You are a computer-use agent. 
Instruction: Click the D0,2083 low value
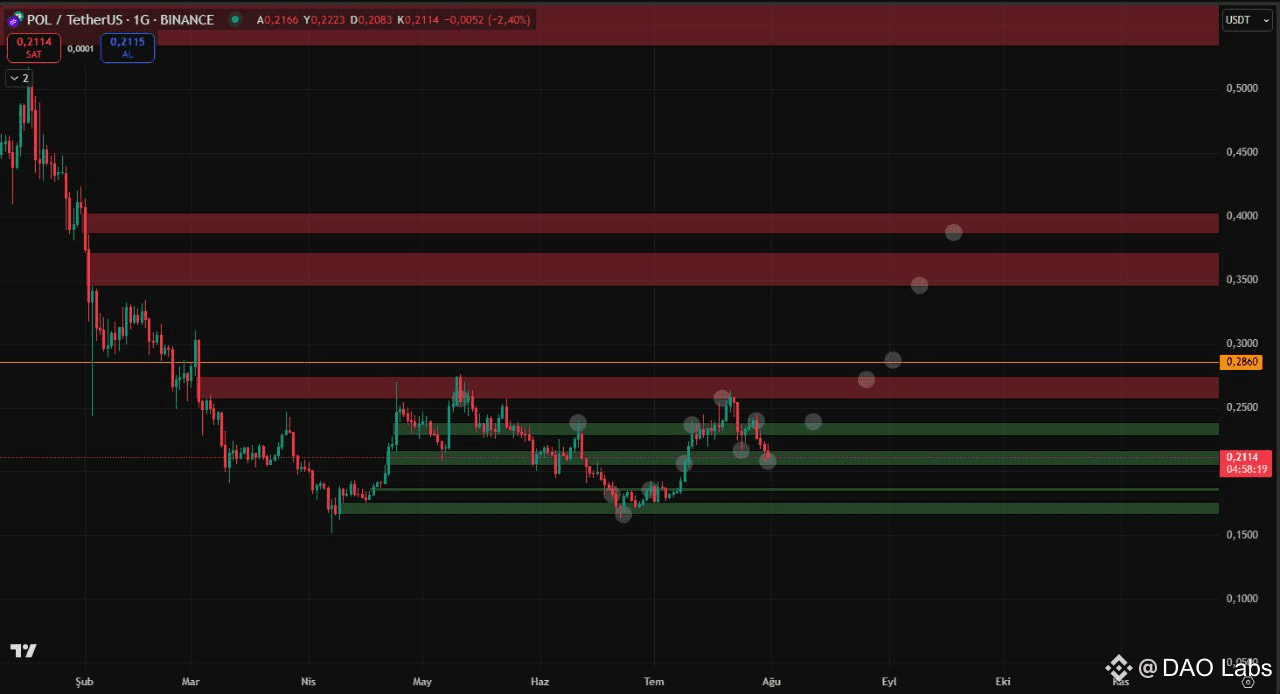(x=369, y=20)
